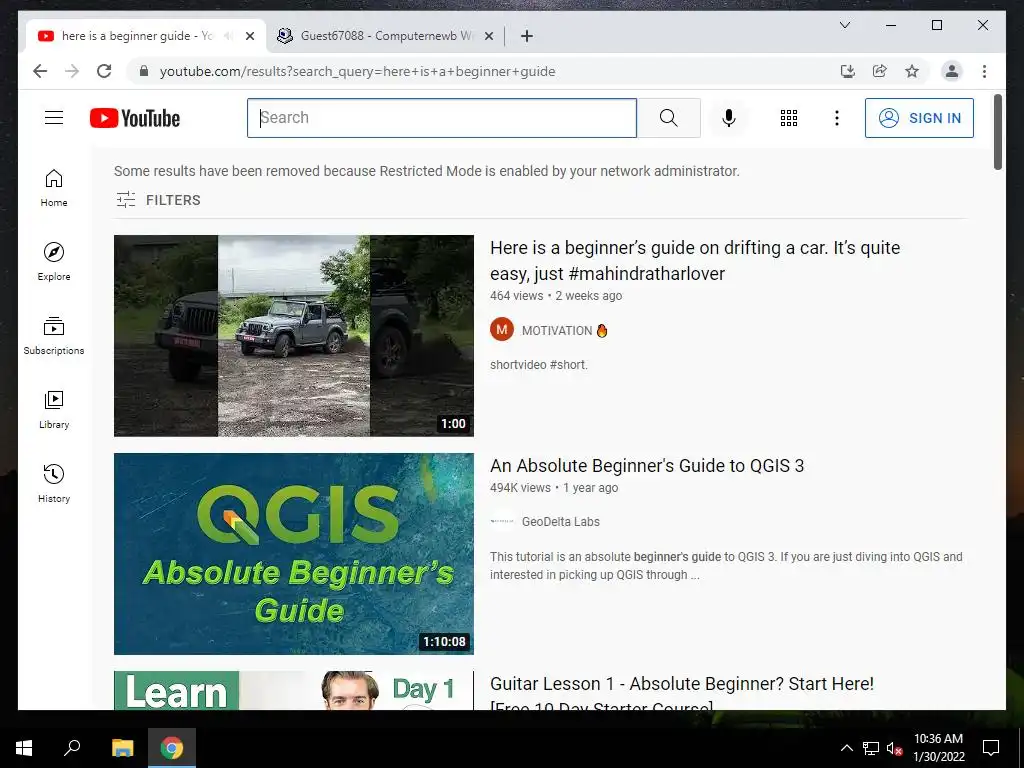The image size is (1024, 768).
Task: Go to Home in the sidebar
Action: coord(54,188)
